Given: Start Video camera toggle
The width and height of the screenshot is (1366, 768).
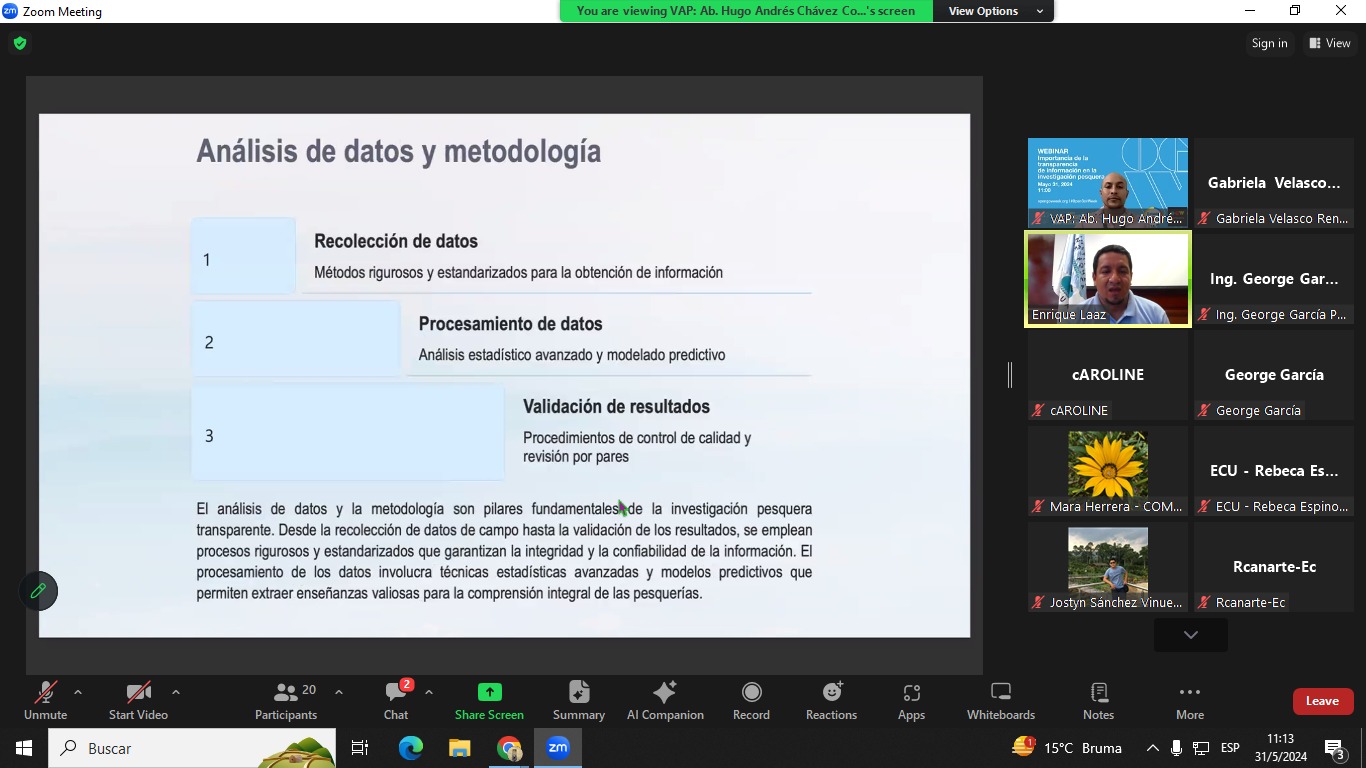Looking at the screenshot, I should 138,700.
